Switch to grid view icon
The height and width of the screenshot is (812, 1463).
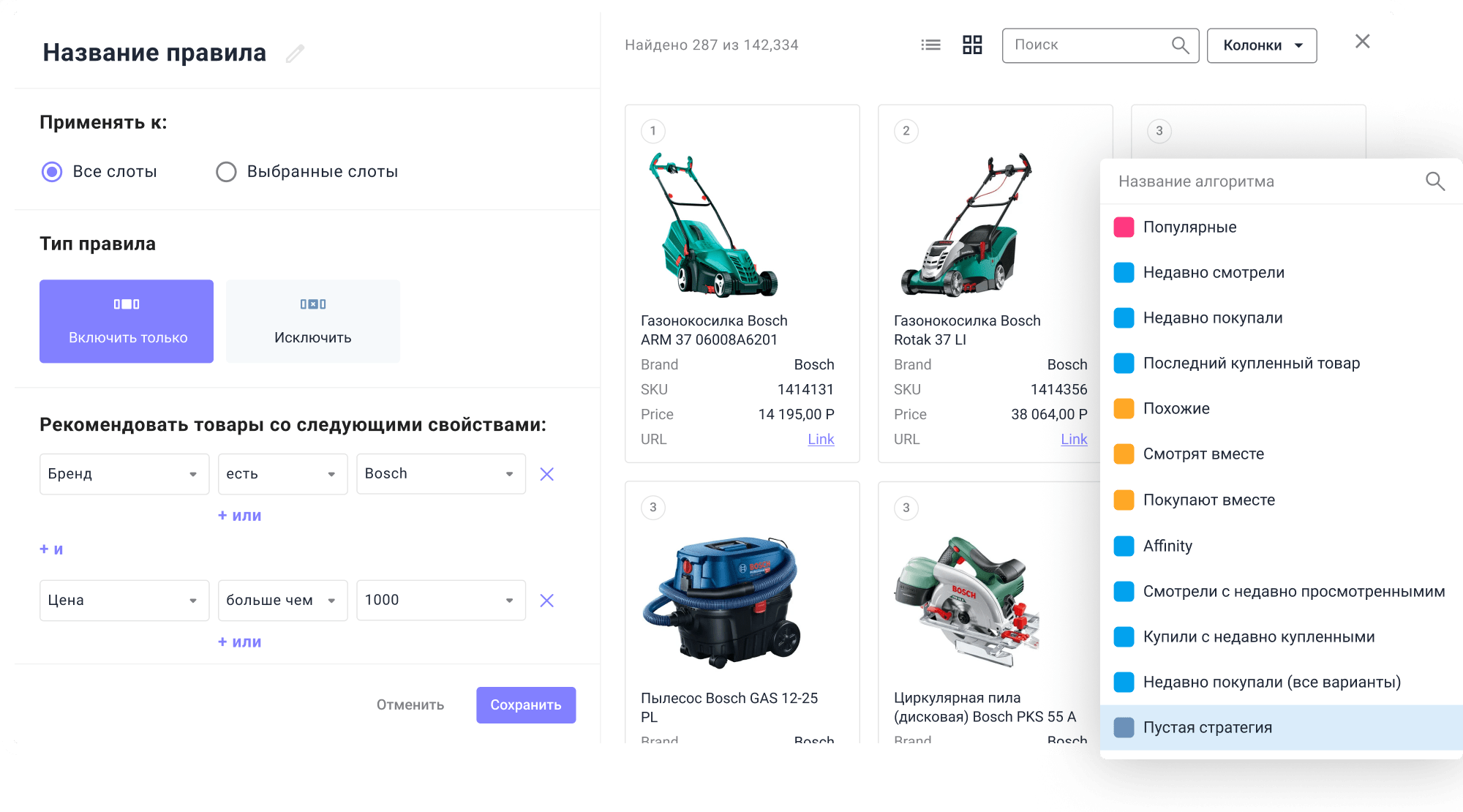(x=972, y=45)
